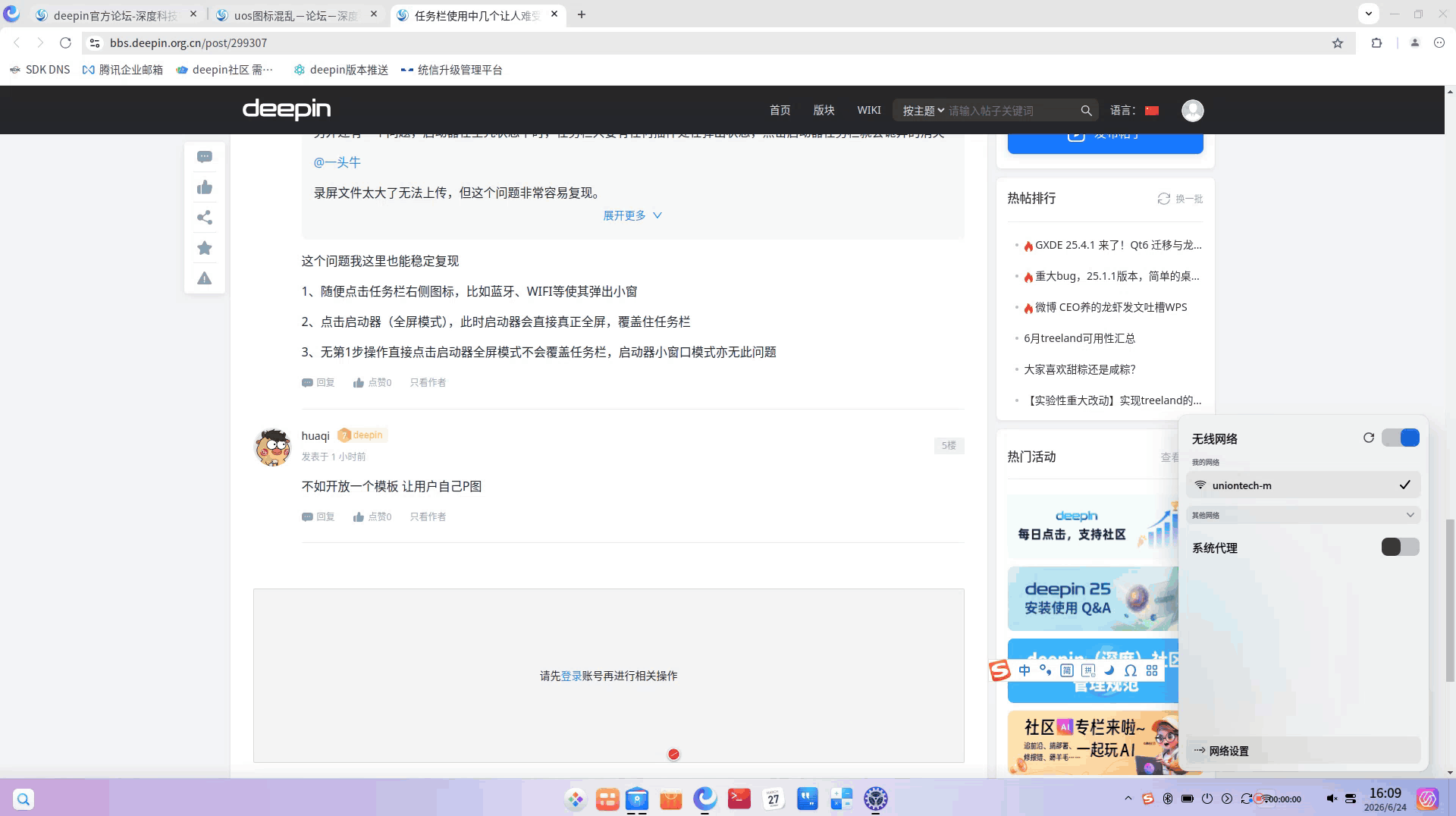Click the deepin logo in the header
The height and width of the screenshot is (816, 1456).
point(287,109)
